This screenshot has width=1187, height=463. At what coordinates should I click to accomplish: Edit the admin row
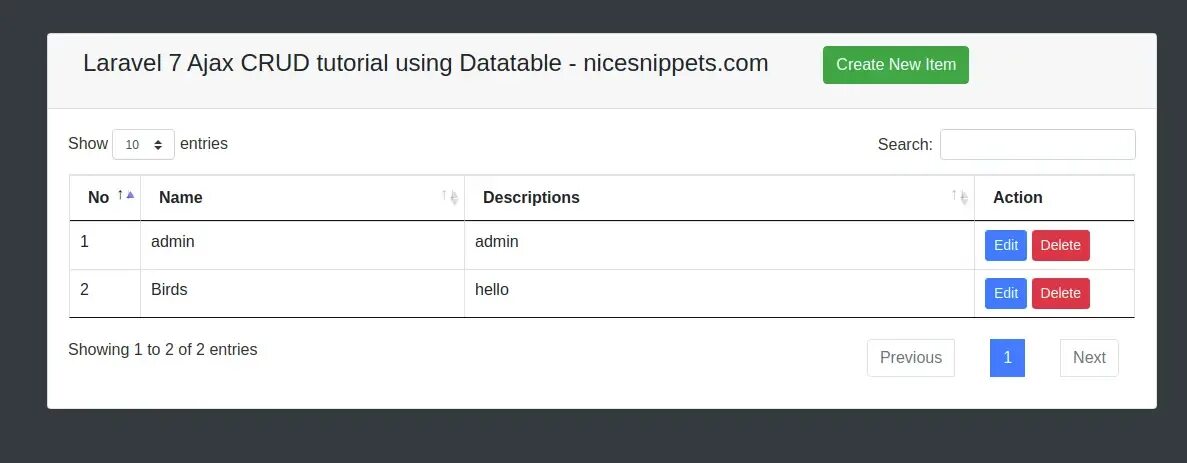coord(1005,245)
